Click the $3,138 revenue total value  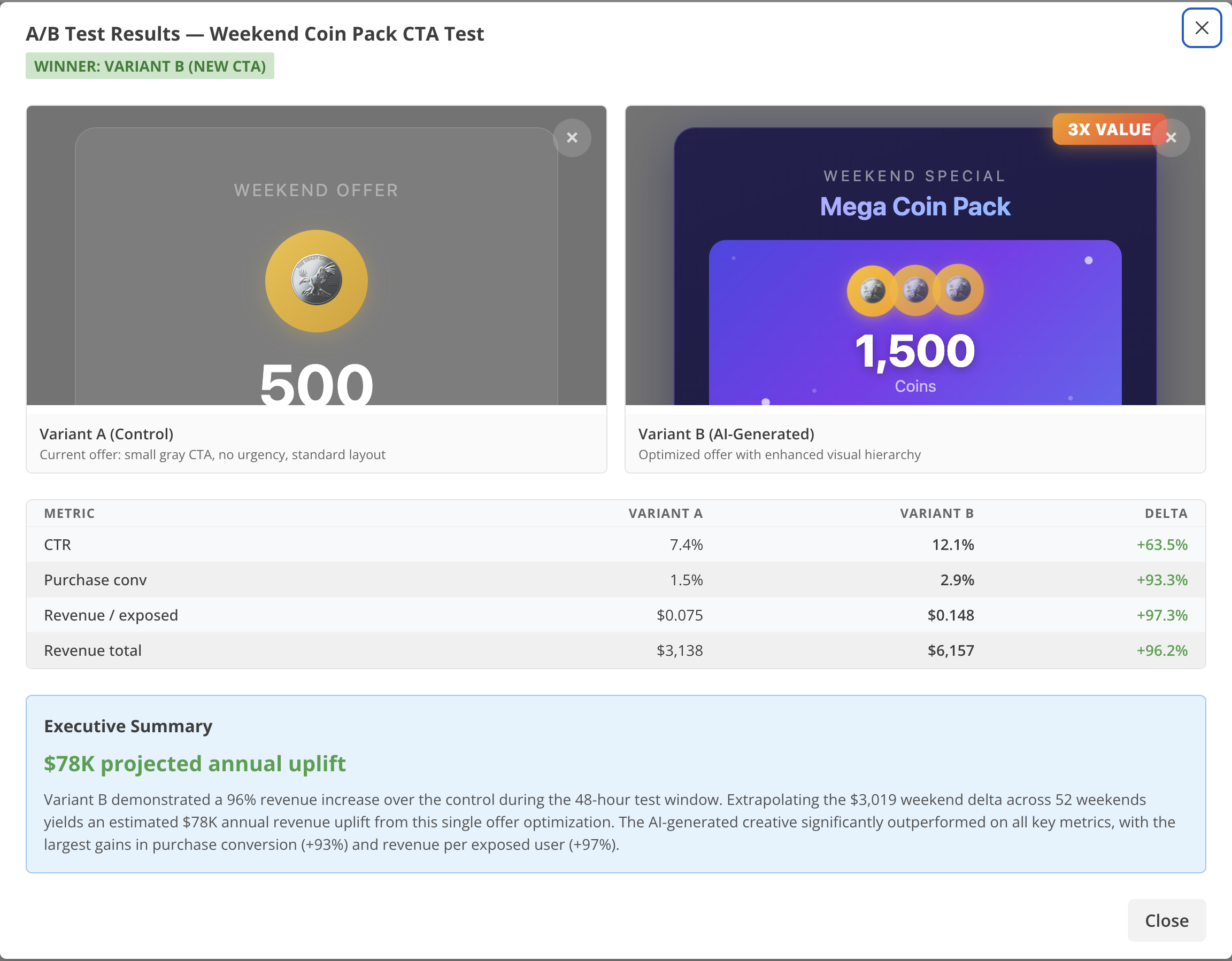680,650
